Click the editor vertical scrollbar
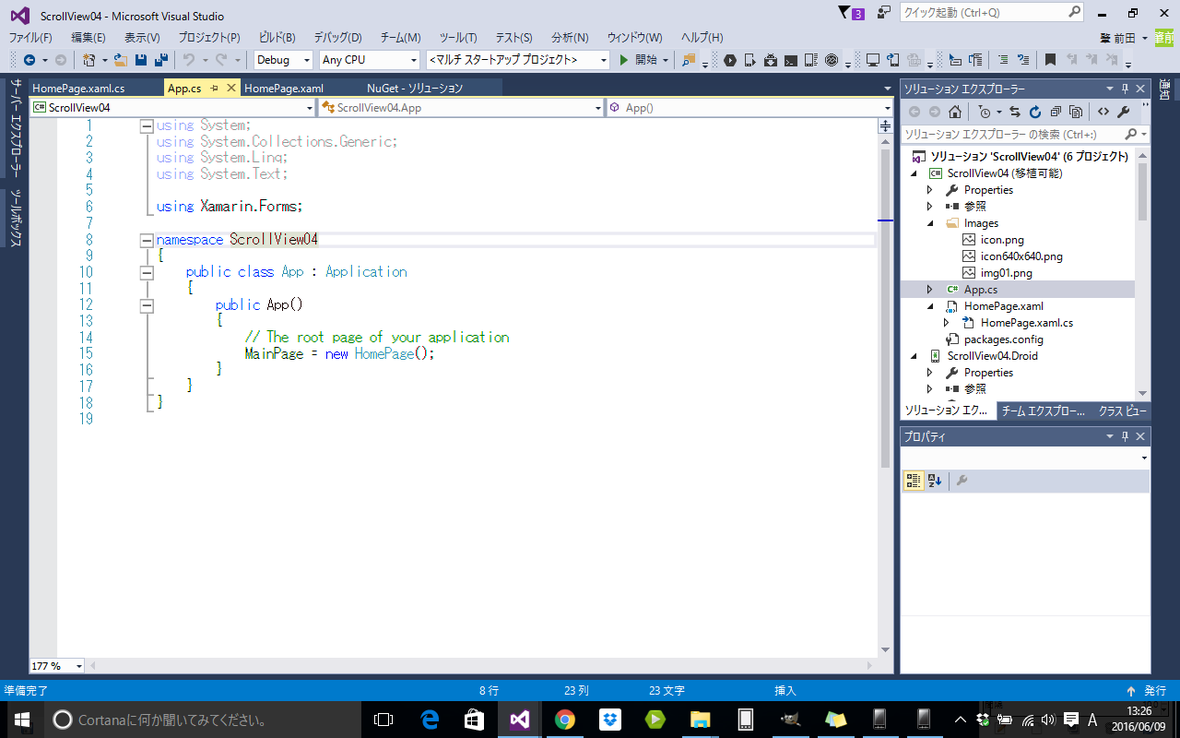Viewport: 1180px width, 738px height. tap(885, 300)
